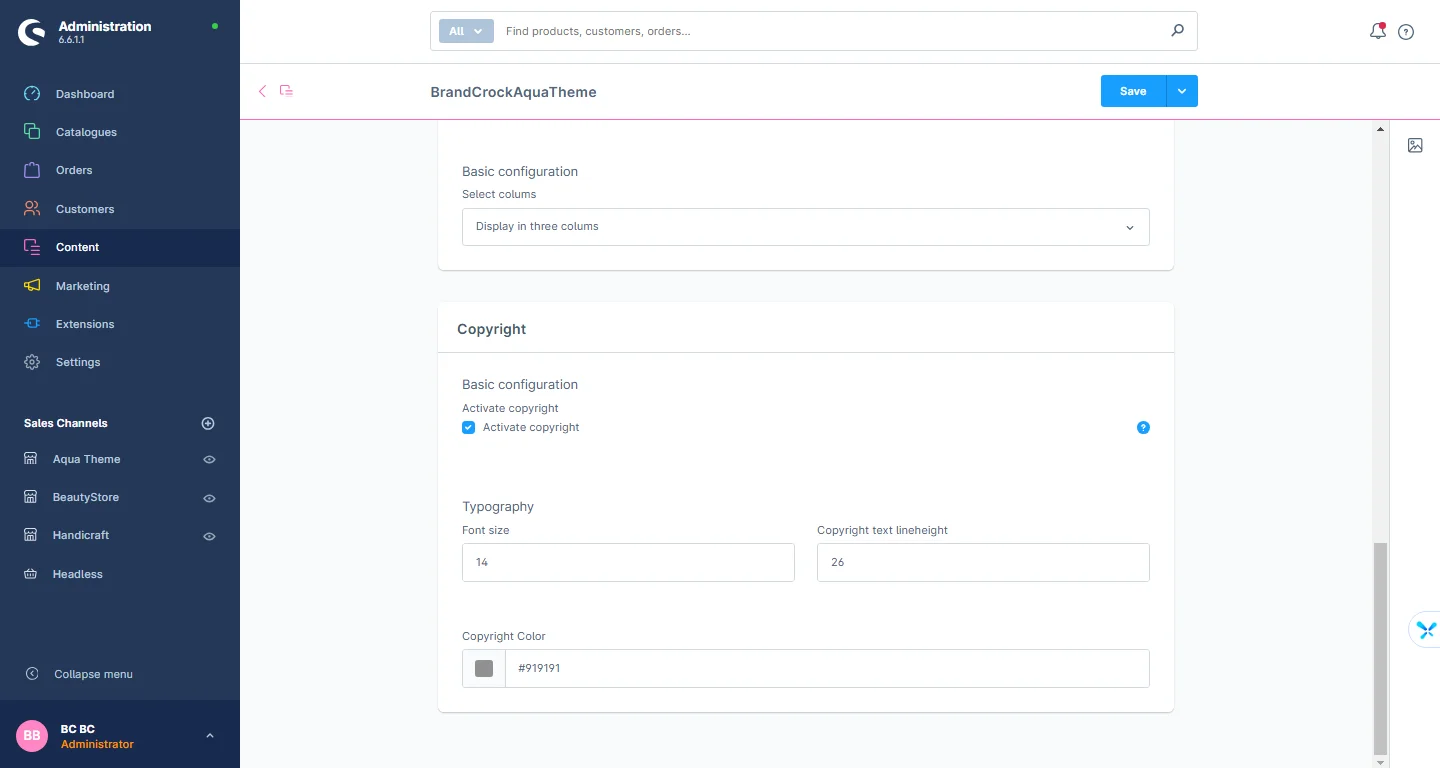
Task: Open the Select colums dropdown
Action: (x=805, y=227)
